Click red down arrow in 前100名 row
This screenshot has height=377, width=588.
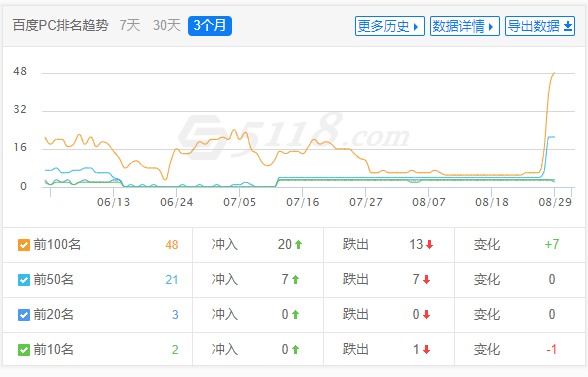click(x=430, y=245)
